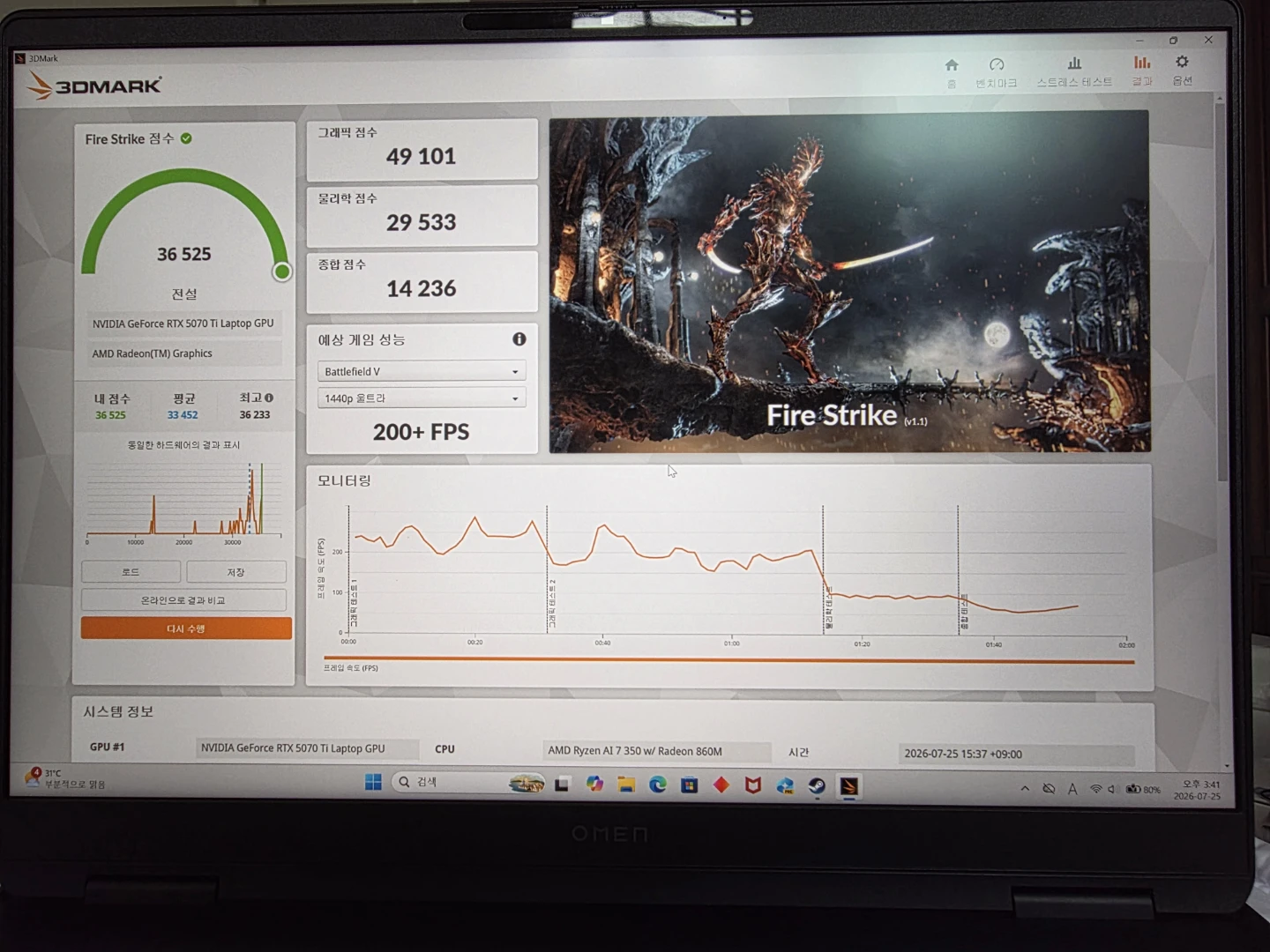Open Task View on the taskbar
This screenshot has height=952, width=1270.
click(x=562, y=784)
